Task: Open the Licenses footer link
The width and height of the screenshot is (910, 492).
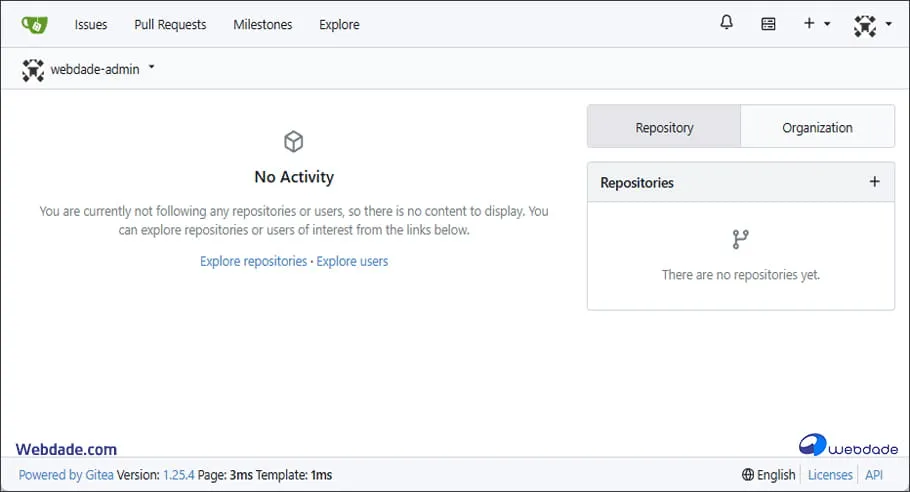Action: pyautogui.click(x=830, y=475)
